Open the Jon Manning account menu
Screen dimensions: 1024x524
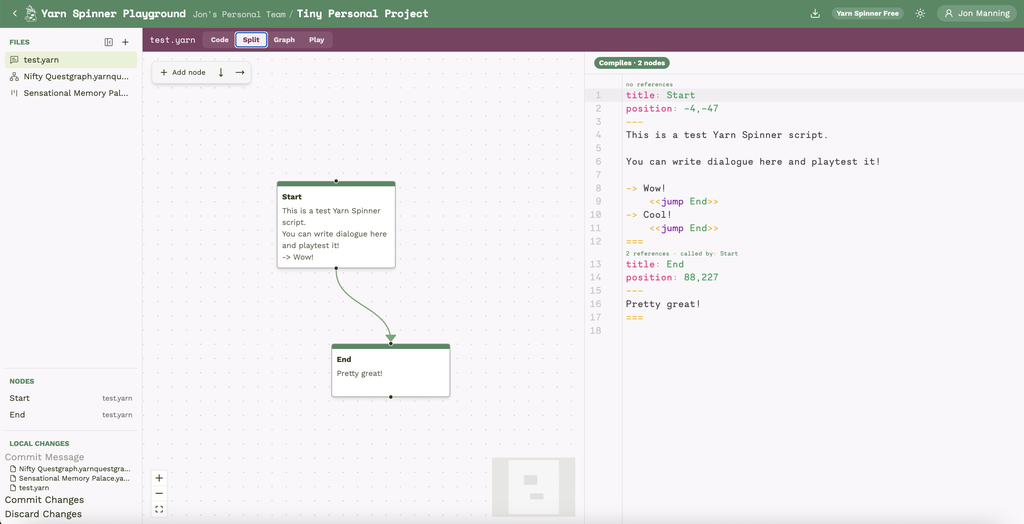tap(978, 13)
